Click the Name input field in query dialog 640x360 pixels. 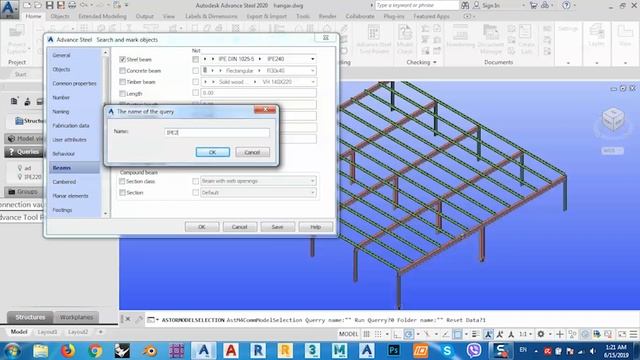[217, 132]
